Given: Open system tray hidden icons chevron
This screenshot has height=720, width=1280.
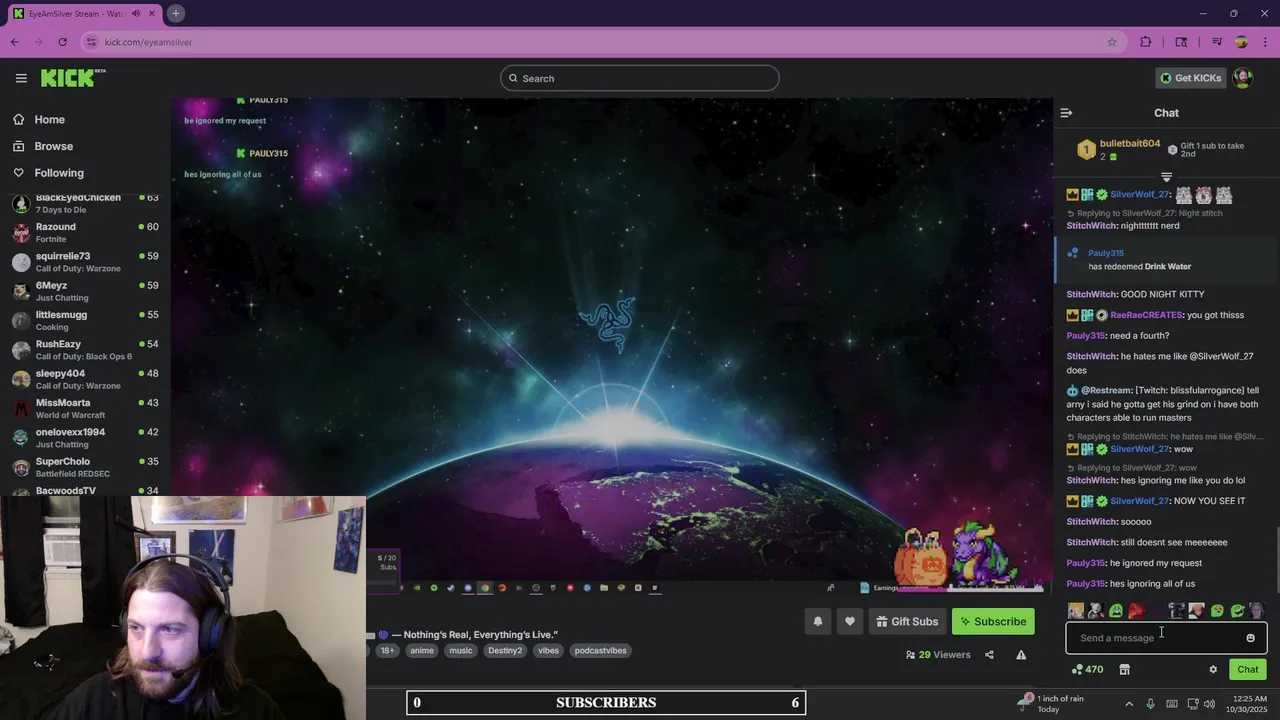Looking at the screenshot, I should point(1129,704).
